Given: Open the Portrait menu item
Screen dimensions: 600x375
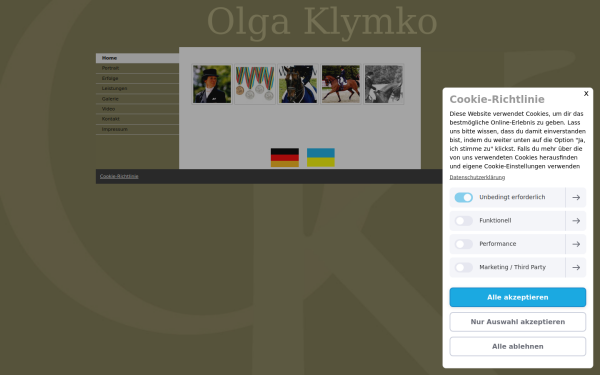Looking at the screenshot, I should pos(137,68).
